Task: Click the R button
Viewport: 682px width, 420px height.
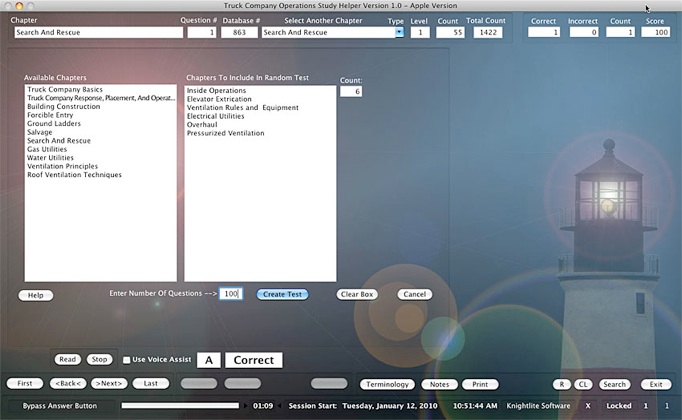Action: tap(562, 384)
